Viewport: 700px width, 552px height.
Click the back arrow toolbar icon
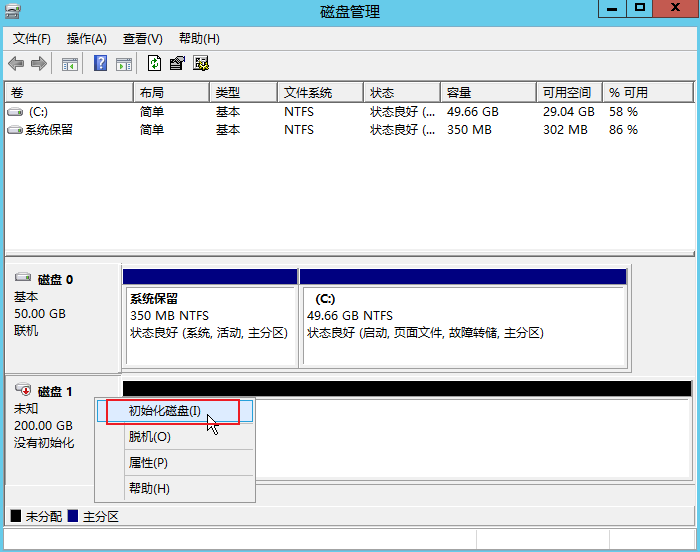tap(16, 64)
